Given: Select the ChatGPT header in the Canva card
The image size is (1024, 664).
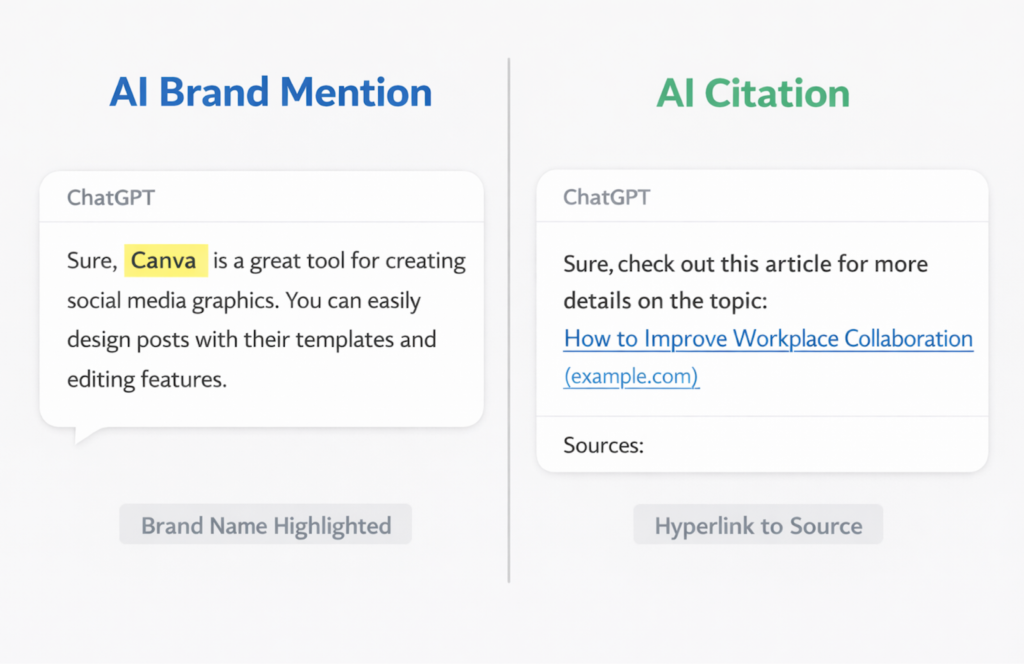Looking at the screenshot, I should tap(111, 197).
